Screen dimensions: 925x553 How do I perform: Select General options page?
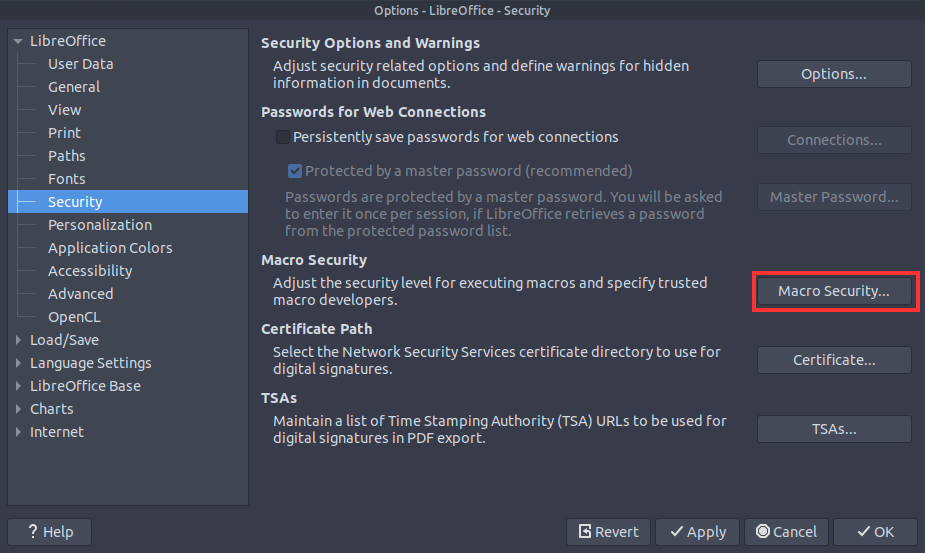(74, 87)
